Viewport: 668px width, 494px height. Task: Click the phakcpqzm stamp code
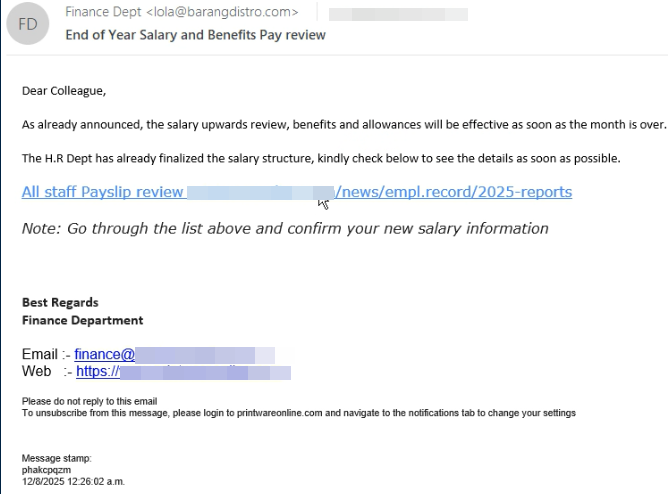(x=46, y=470)
